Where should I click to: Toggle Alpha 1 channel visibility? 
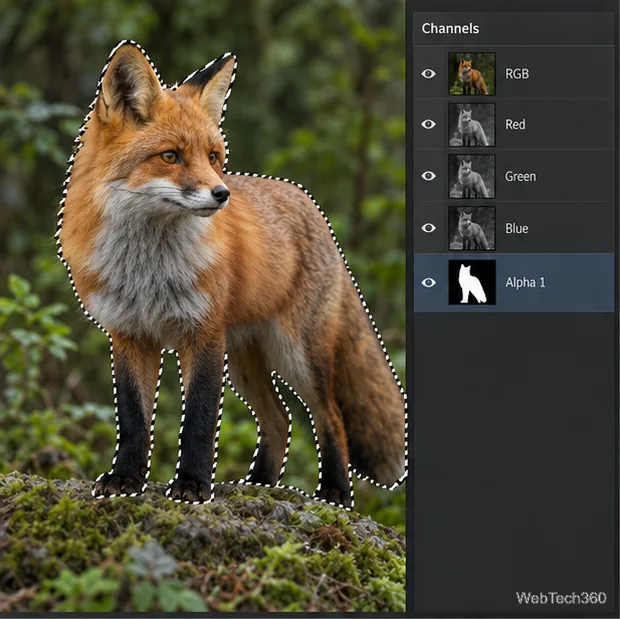coord(428,282)
